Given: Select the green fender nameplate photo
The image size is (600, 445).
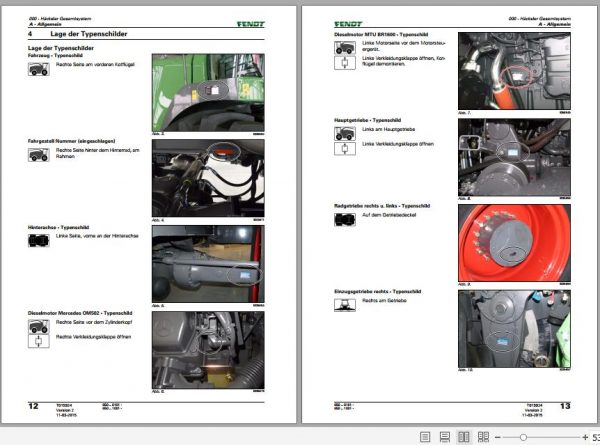Looking at the screenshot, I should [208, 93].
